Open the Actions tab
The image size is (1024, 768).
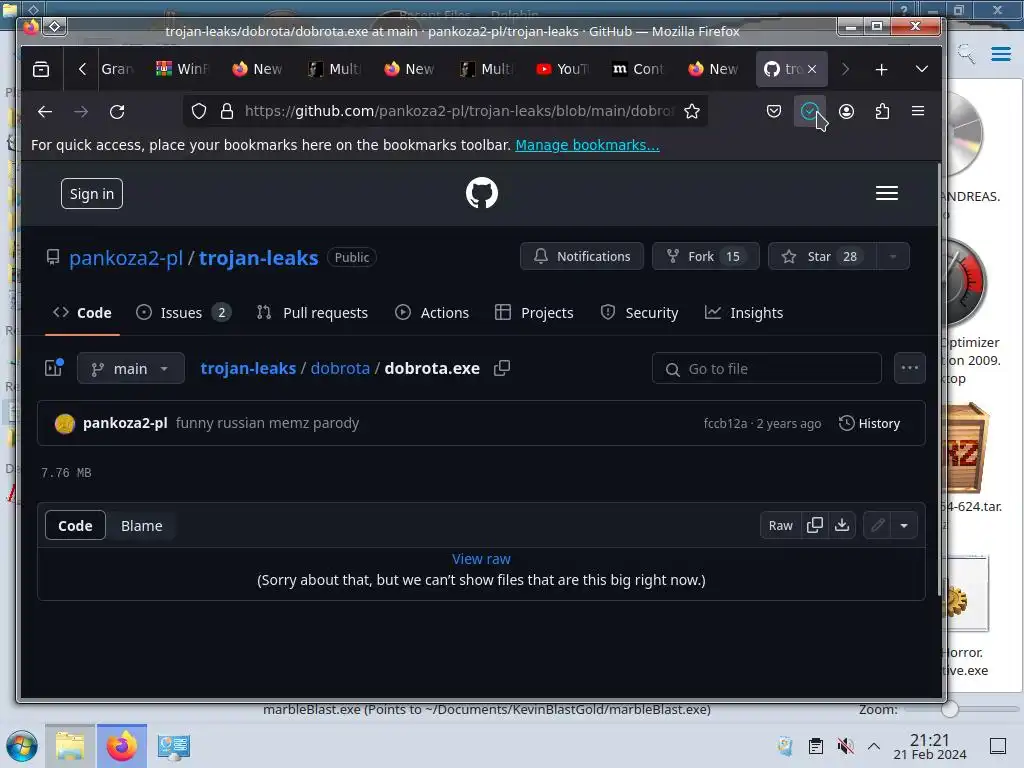[x=432, y=313]
